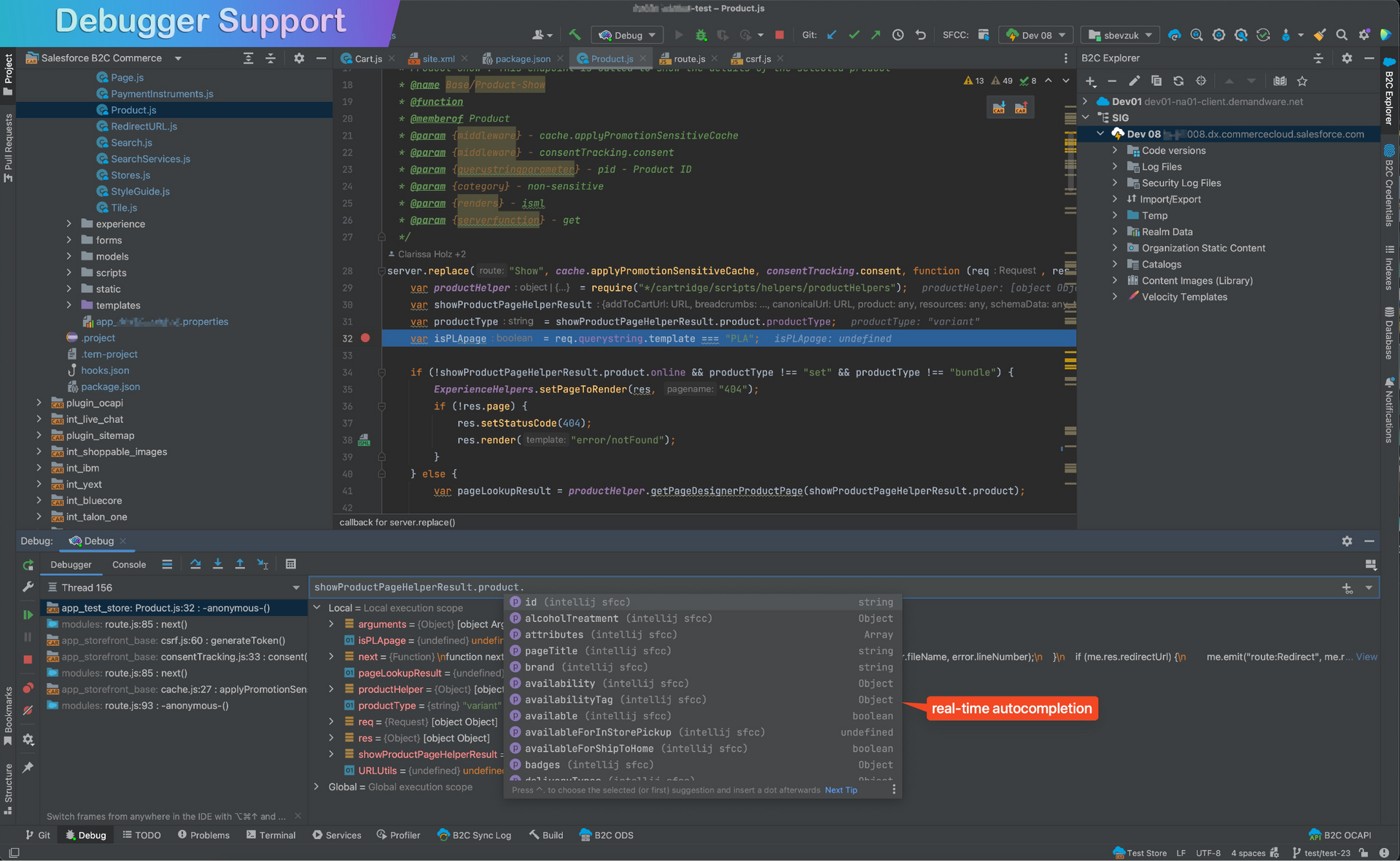Click the Next Tip link
Screen dimensions: 1400x861
point(841,790)
